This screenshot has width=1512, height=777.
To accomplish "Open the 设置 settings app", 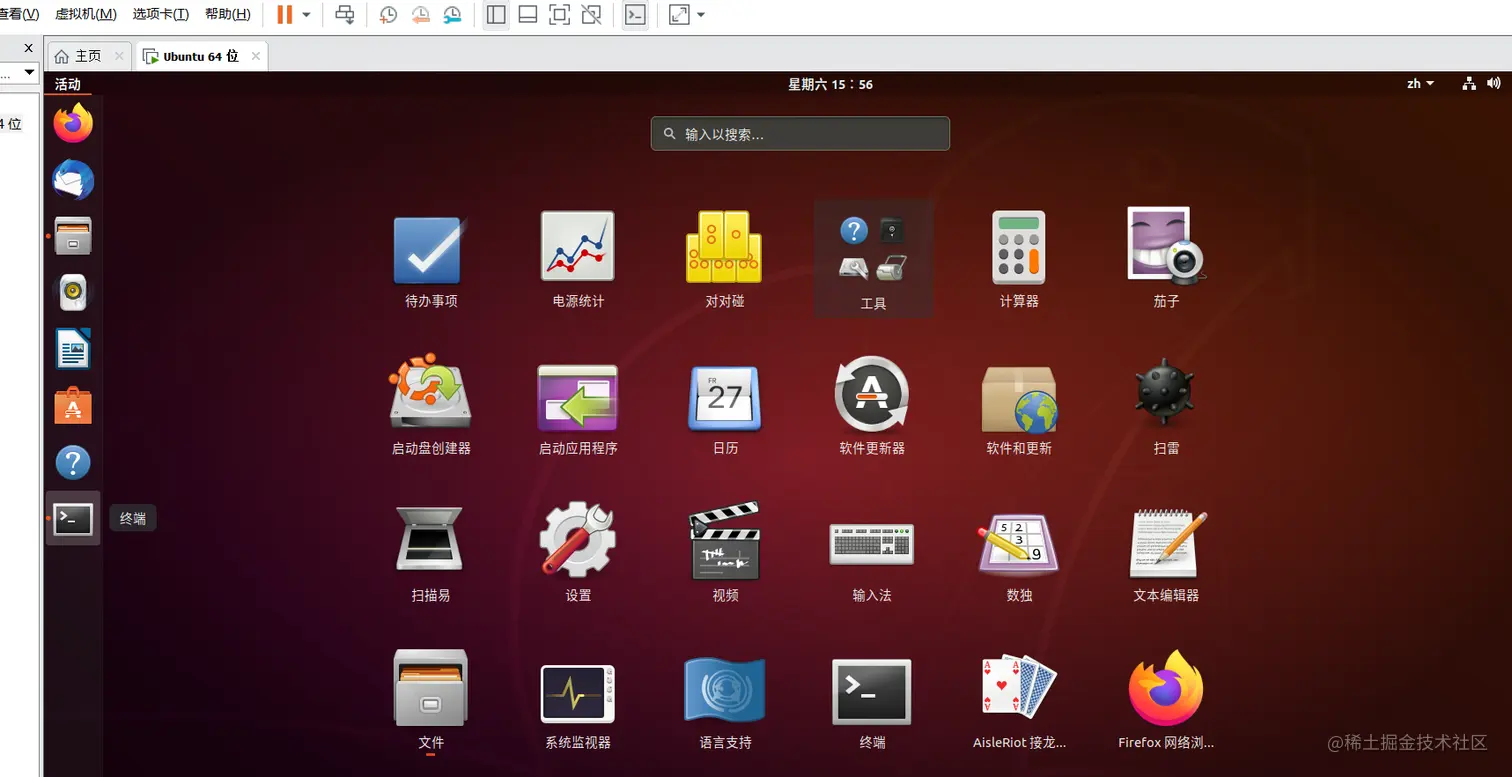I will point(578,554).
